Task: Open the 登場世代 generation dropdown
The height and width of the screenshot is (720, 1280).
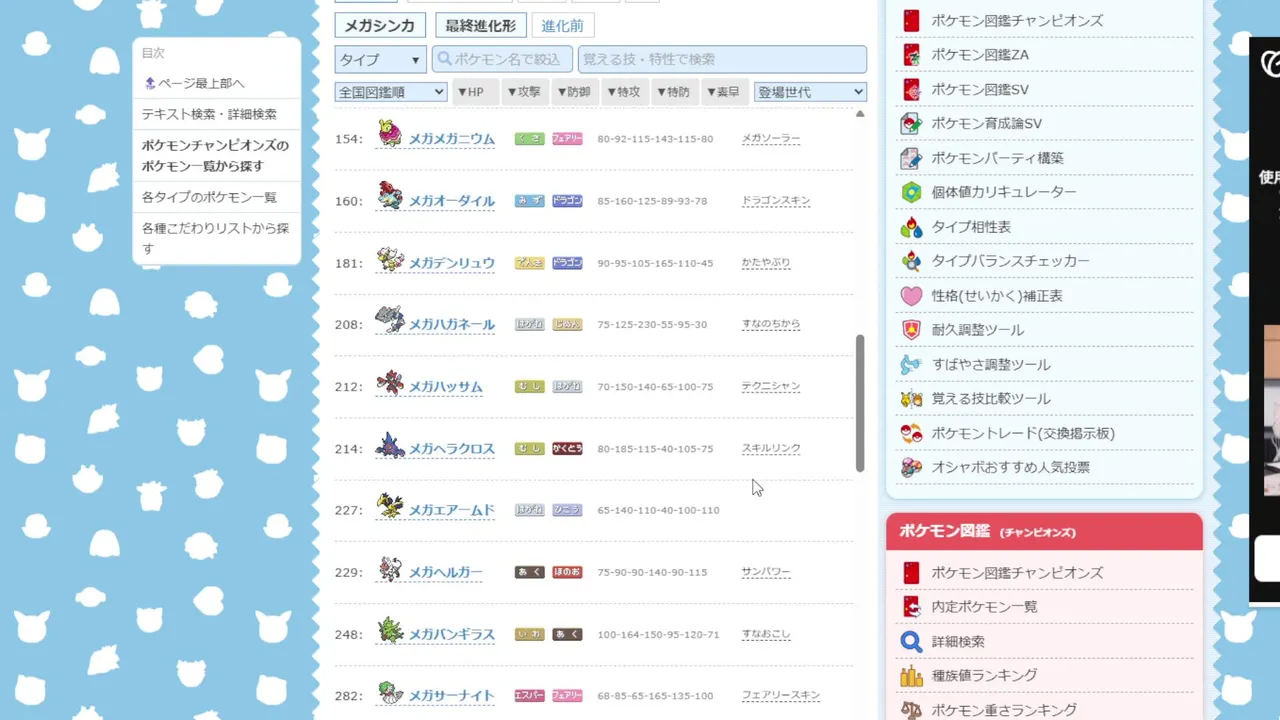Action: pos(810,92)
